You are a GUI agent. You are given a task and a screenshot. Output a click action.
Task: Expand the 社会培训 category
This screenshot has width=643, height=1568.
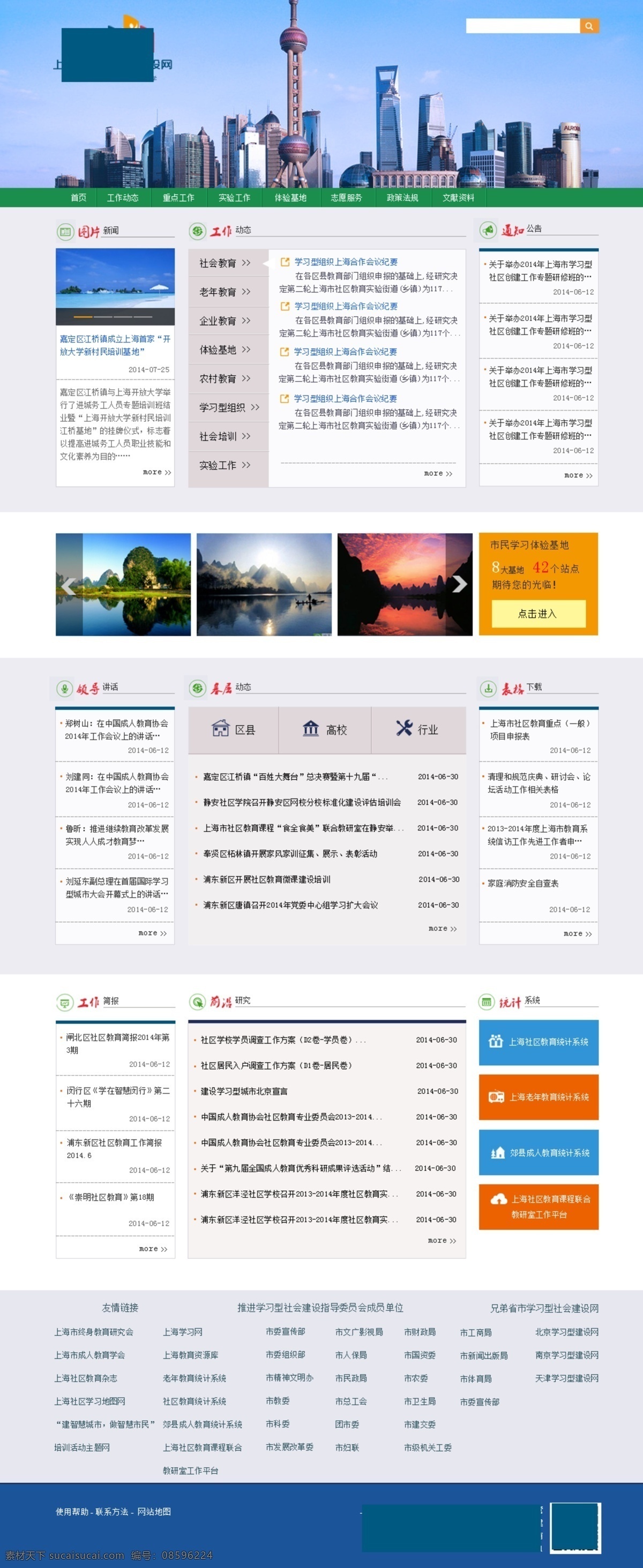tap(225, 436)
